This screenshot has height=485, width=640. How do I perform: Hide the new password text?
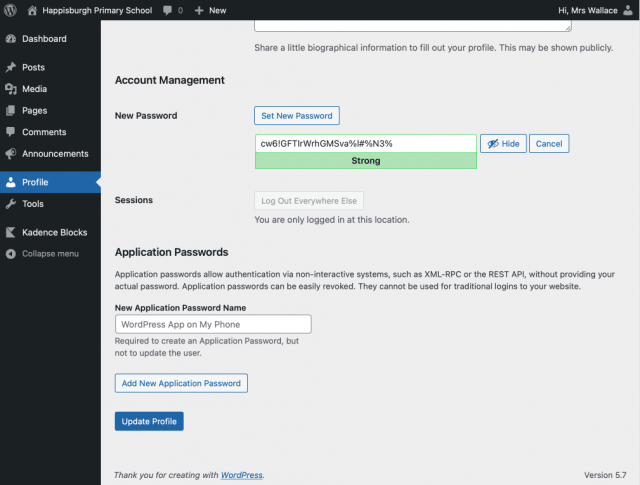tap(503, 144)
